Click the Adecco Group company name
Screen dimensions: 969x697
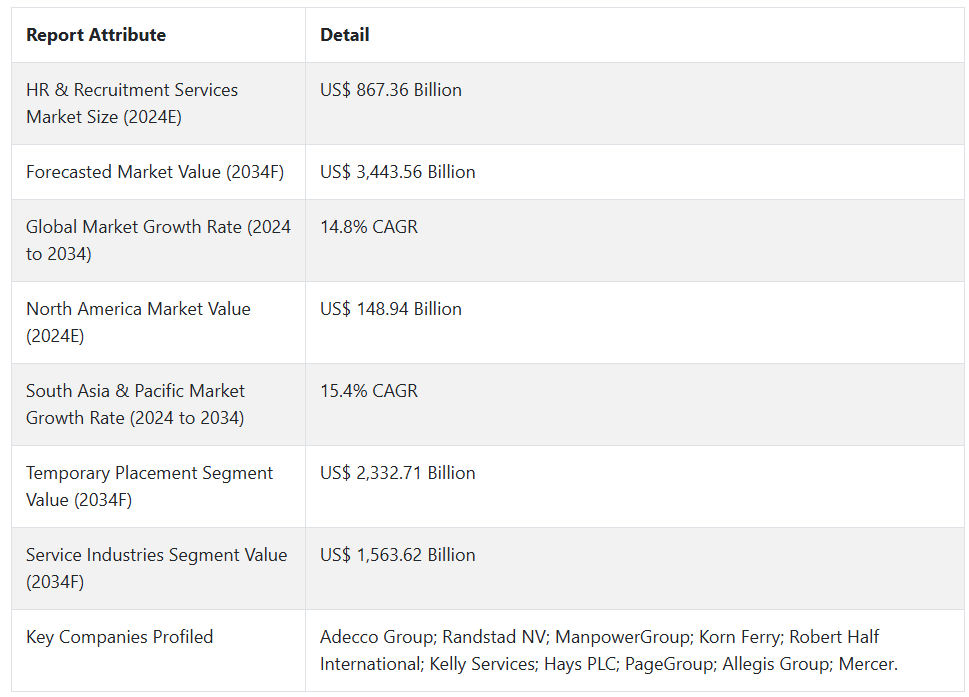pos(376,637)
